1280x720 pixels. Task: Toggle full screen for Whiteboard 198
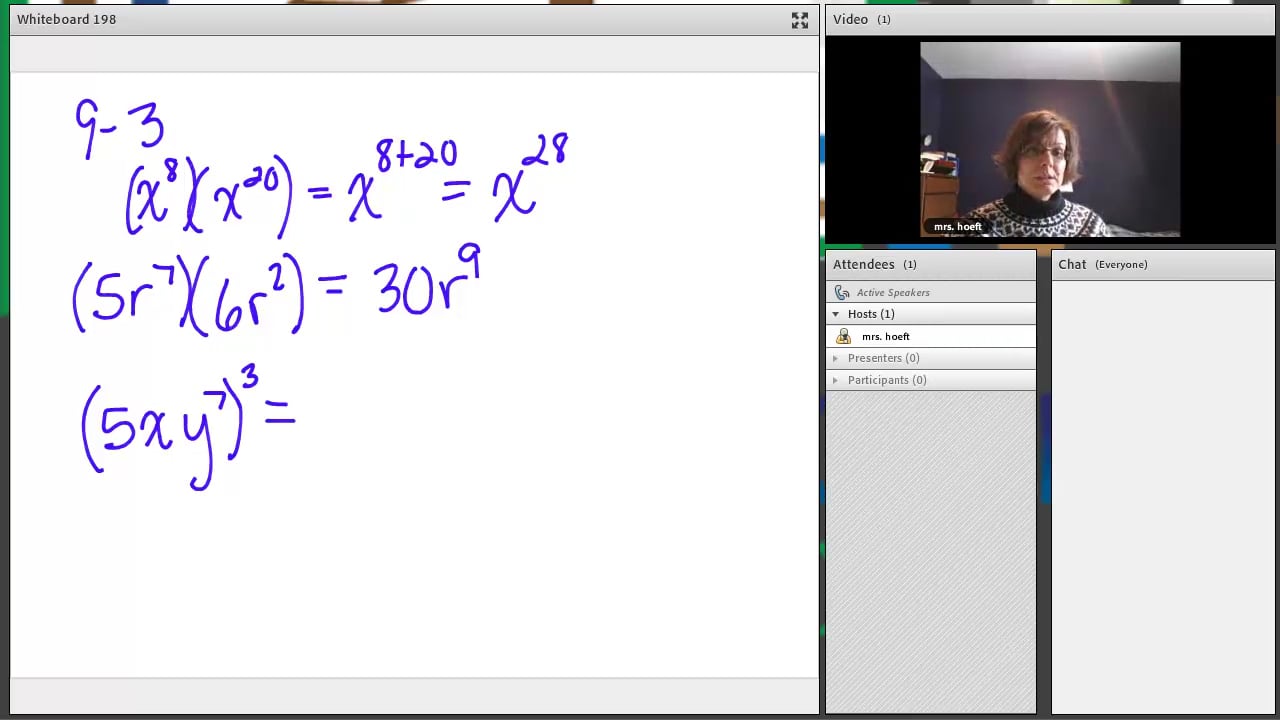pyautogui.click(x=800, y=20)
